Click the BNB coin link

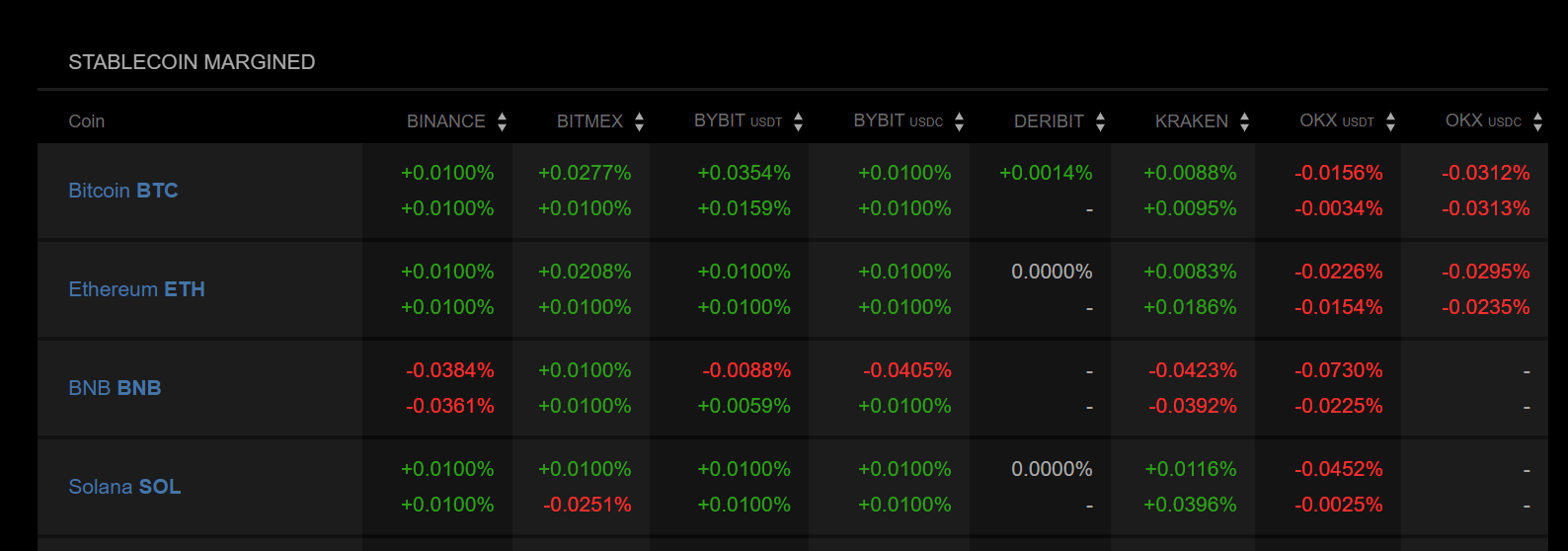115,388
